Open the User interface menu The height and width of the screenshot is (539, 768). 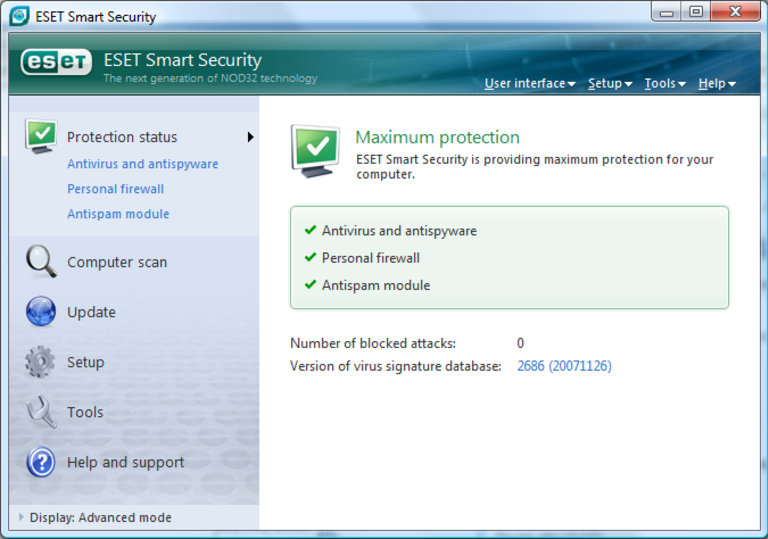point(530,84)
